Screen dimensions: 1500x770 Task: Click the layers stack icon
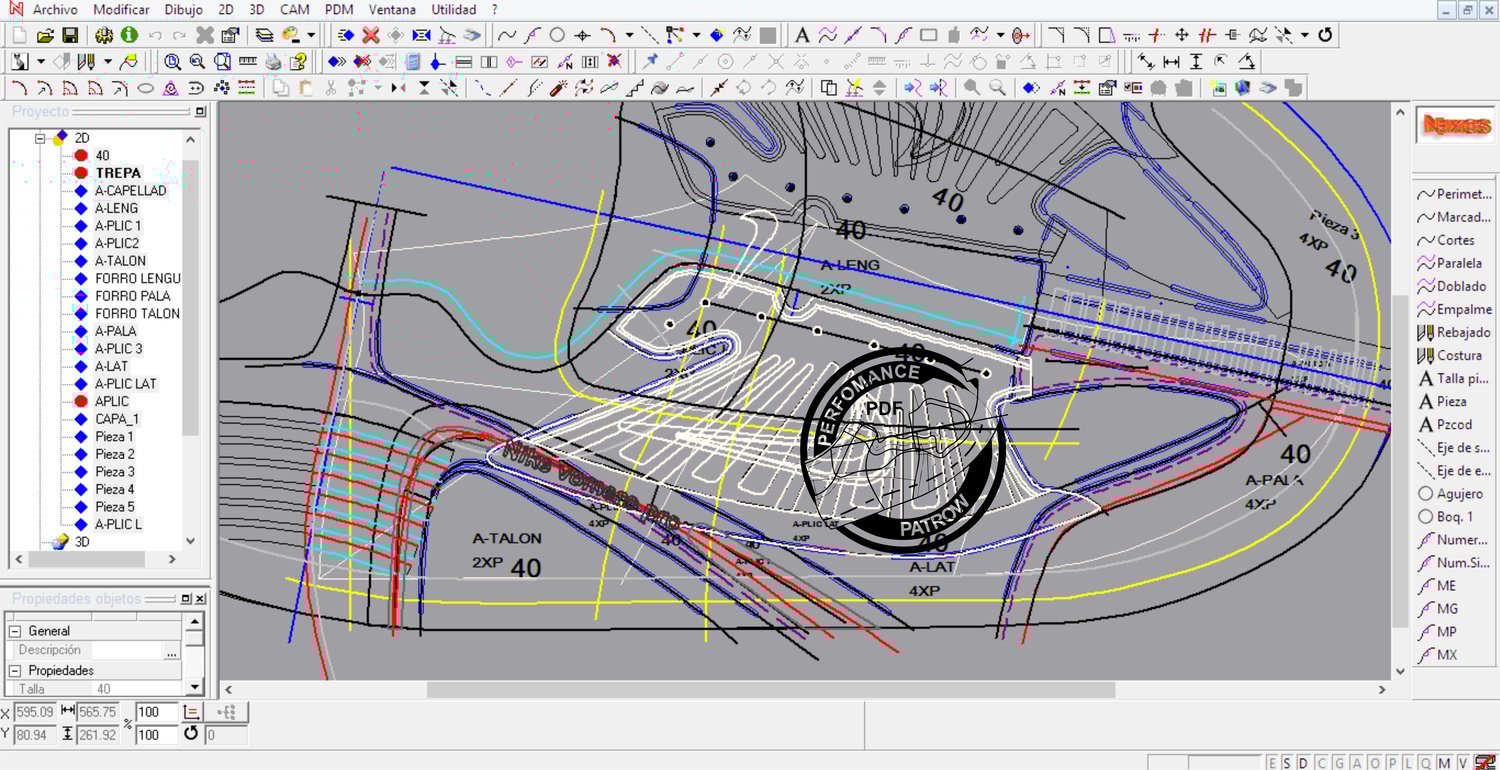coord(264,35)
